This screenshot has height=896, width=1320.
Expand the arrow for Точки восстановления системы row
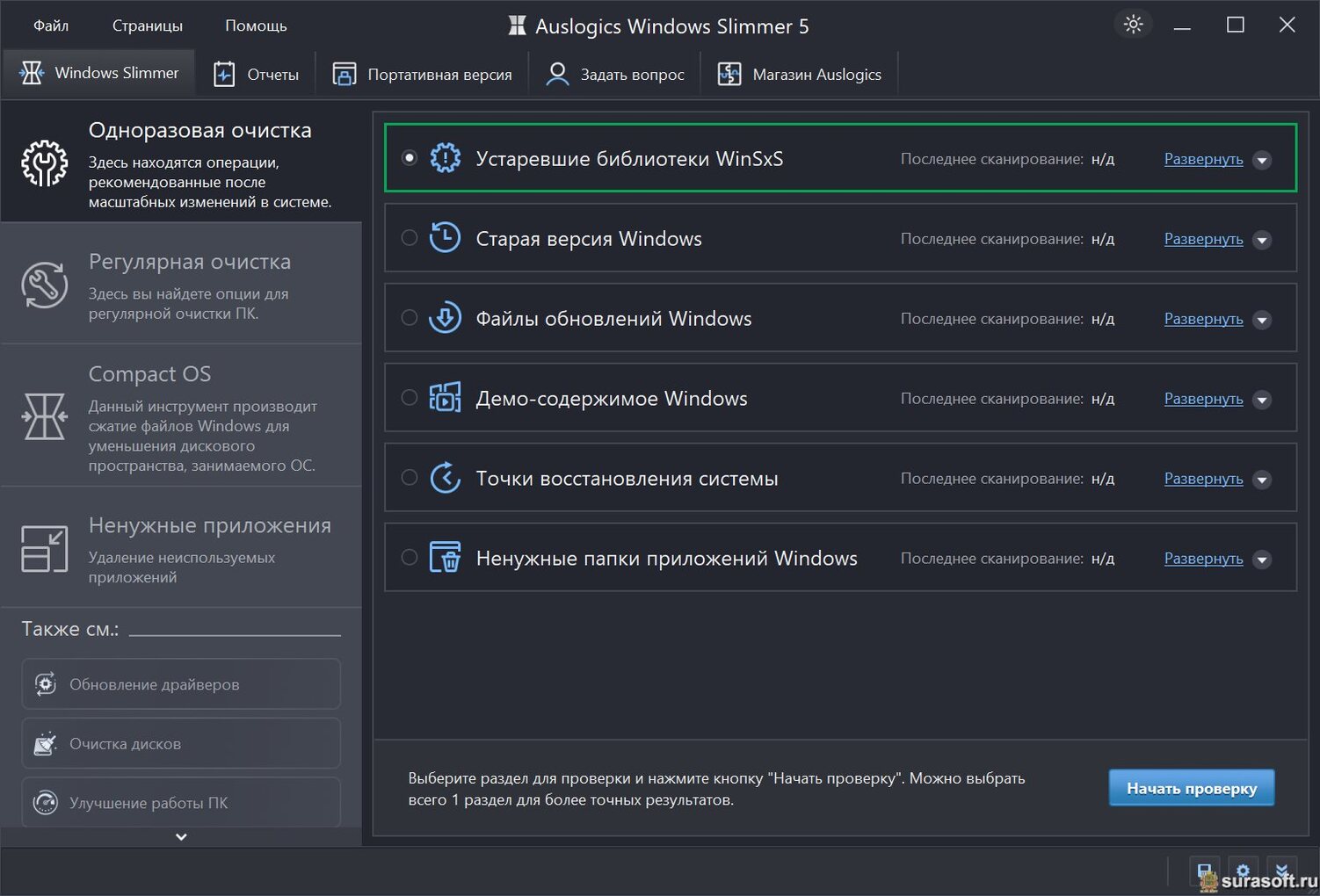coord(1262,480)
